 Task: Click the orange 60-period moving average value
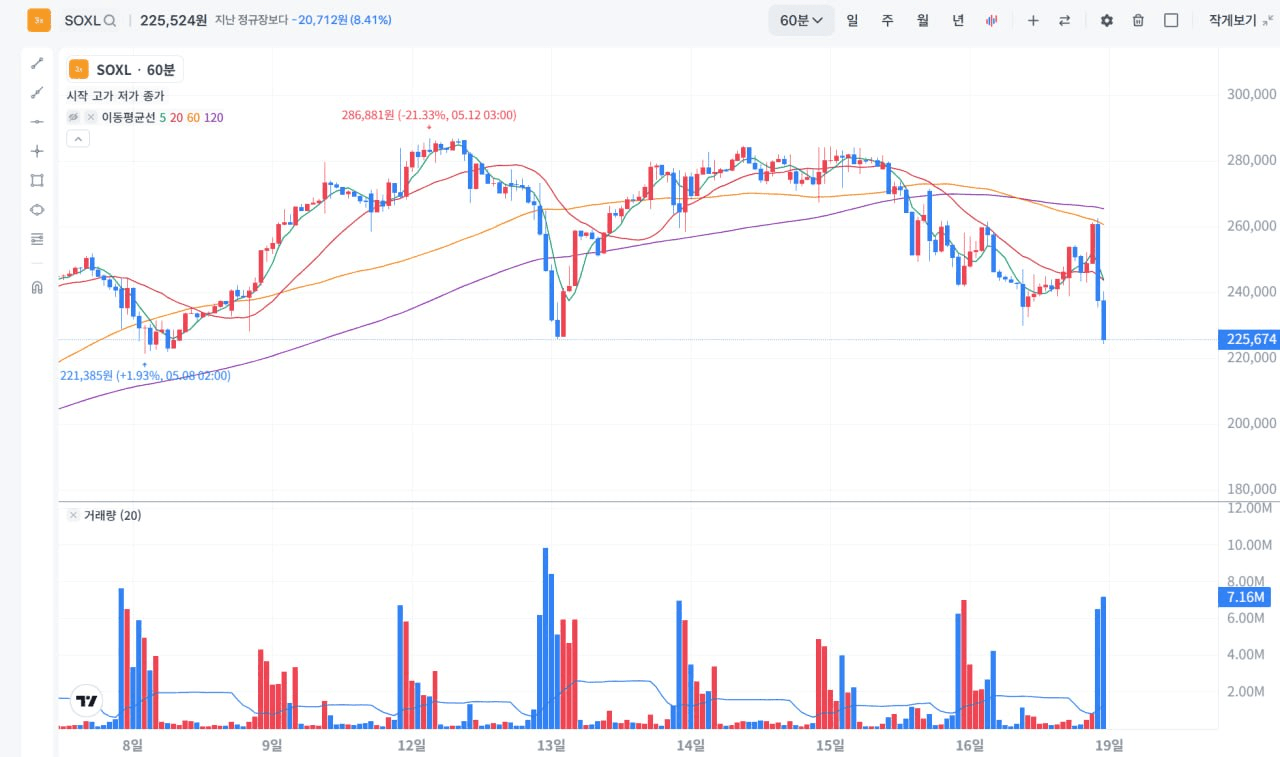pos(193,117)
